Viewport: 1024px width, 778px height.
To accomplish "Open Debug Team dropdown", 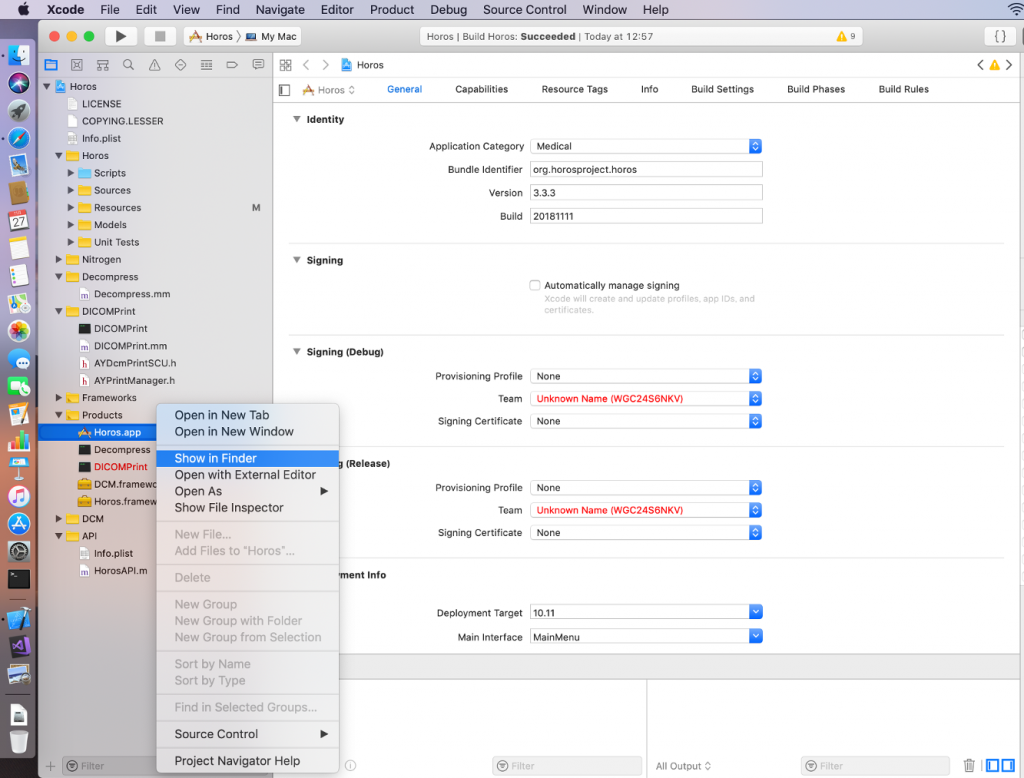I will 646,398.
